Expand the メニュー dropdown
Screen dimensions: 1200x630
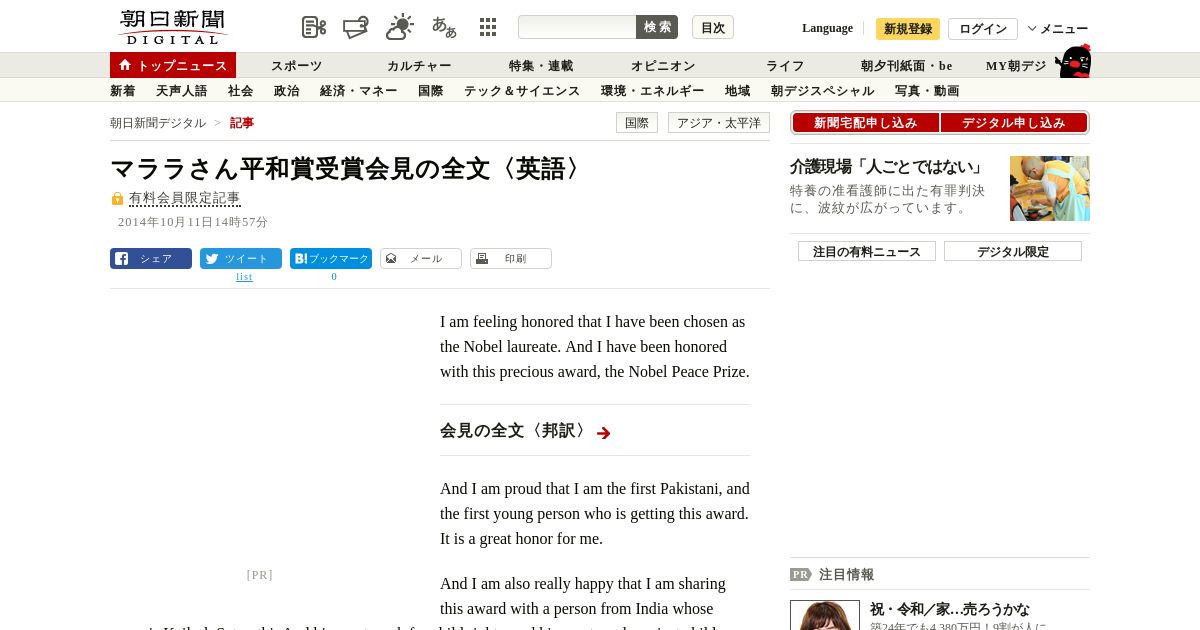coord(1058,29)
